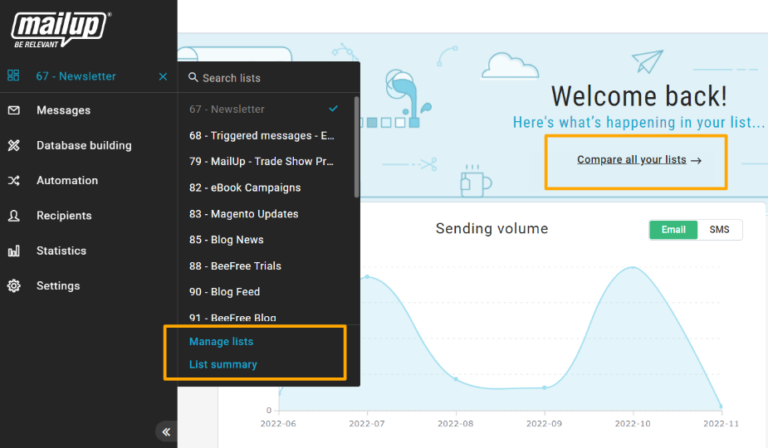
Task: Click the Messages envelope icon
Action: 14,110
